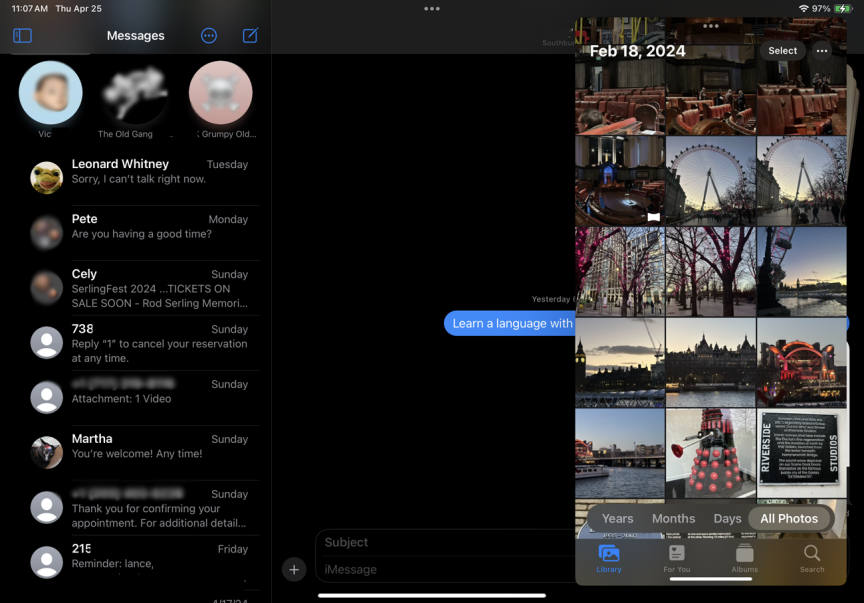Switch to Days view
Screen dimensions: 864x603
tap(727, 518)
